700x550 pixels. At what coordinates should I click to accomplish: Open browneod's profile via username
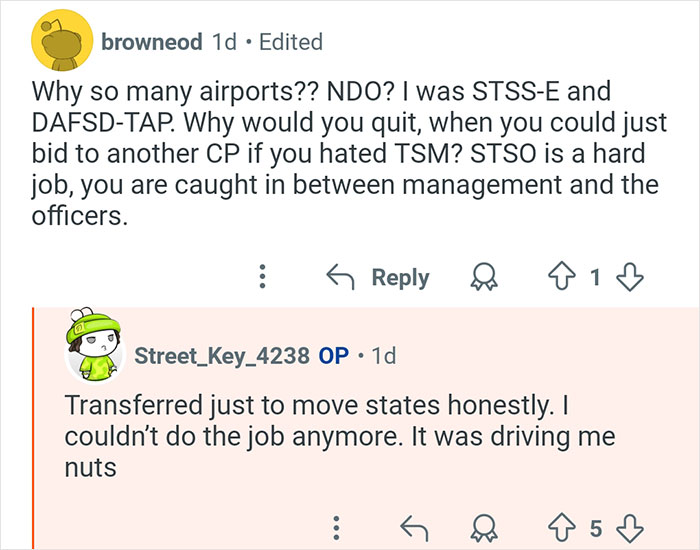tap(151, 42)
